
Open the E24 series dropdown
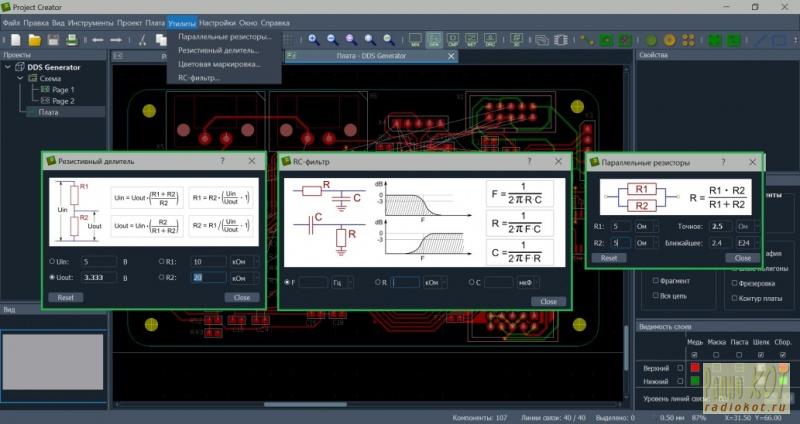pos(748,242)
